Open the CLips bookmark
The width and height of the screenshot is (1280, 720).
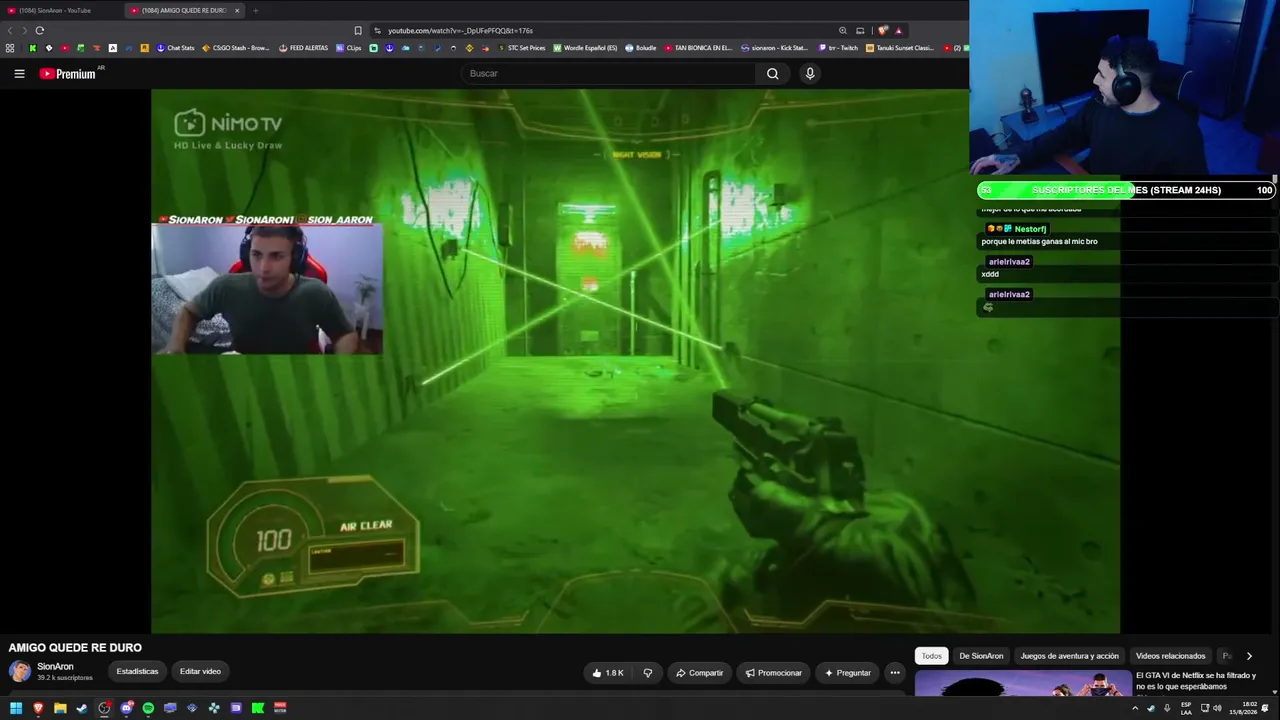(349, 48)
